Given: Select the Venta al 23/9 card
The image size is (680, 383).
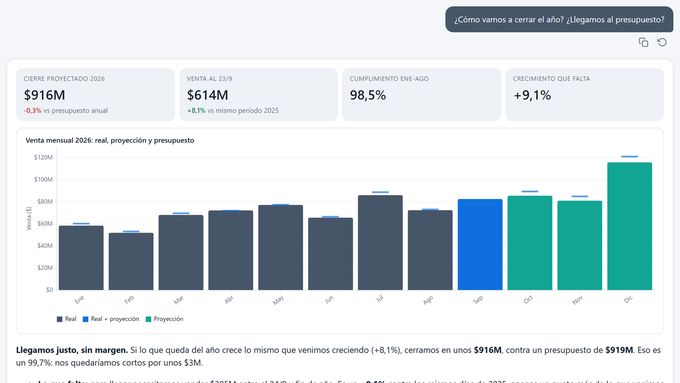Looking at the screenshot, I should [258, 95].
